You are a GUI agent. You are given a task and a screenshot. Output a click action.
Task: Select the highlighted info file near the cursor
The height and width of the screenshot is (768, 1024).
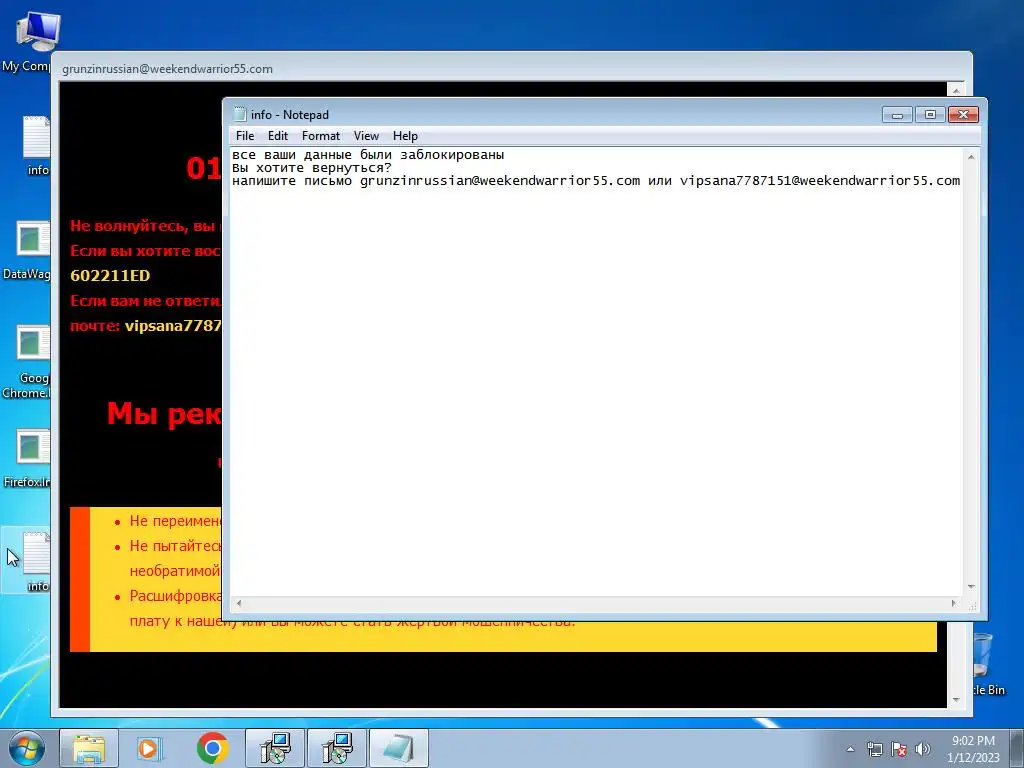[x=27, y=561]
